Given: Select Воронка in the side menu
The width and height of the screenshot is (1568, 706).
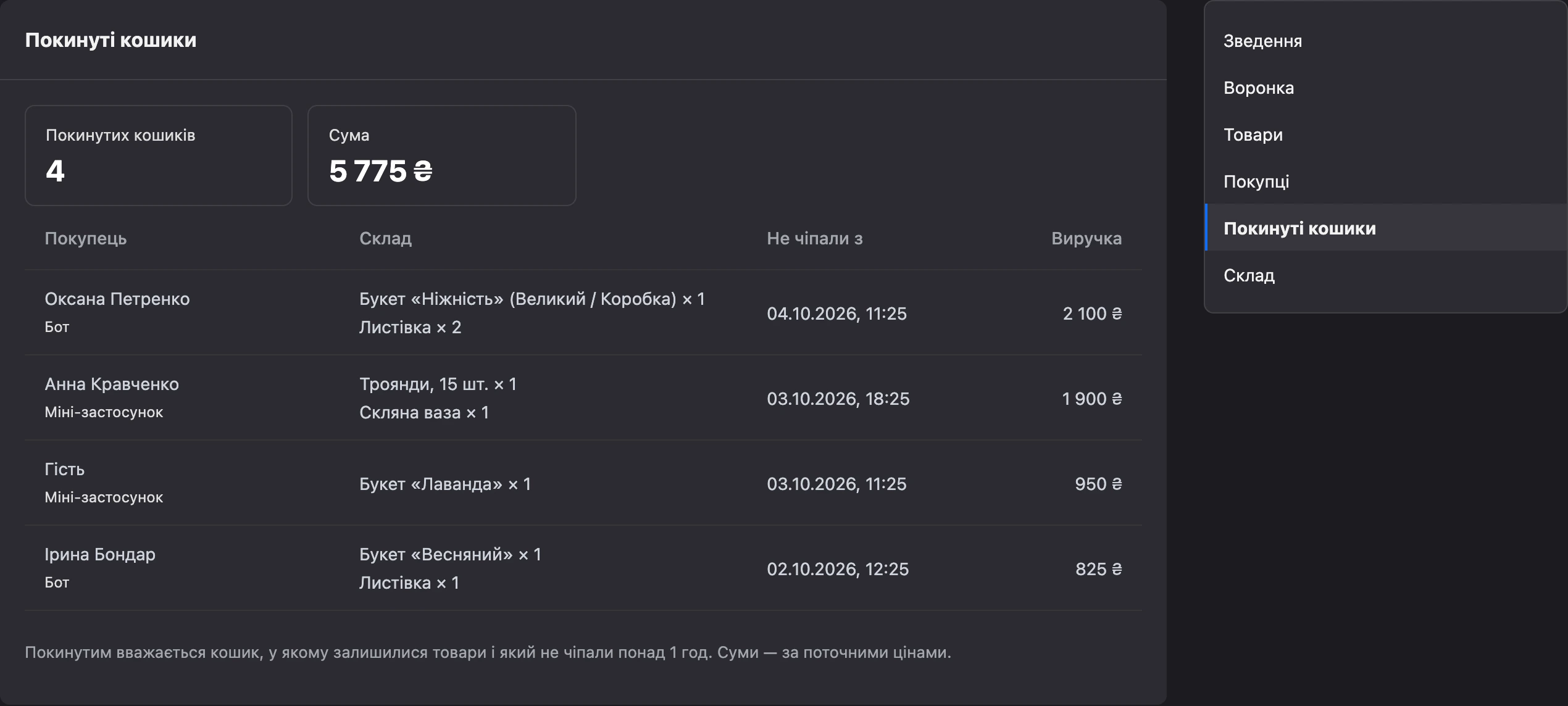Looking at the screenshot, I should coord(1386,88).
